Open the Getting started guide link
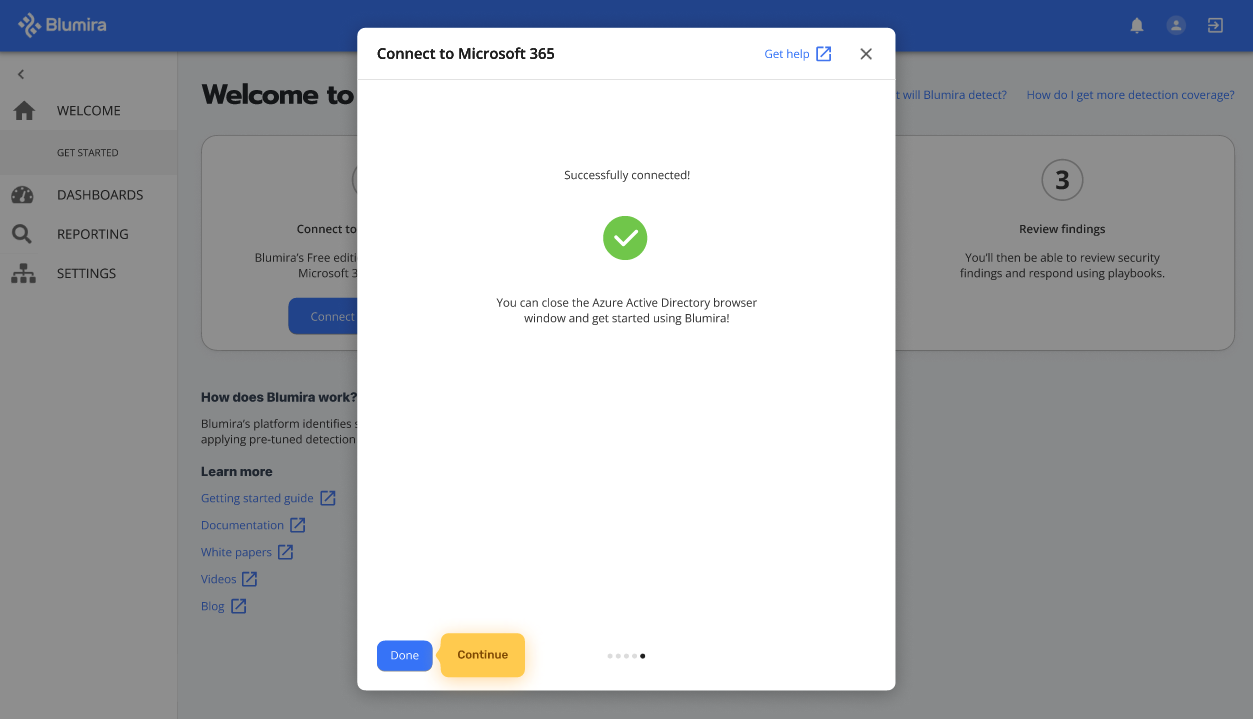Viewport: 1253px width, 719px height. [257, 498]
